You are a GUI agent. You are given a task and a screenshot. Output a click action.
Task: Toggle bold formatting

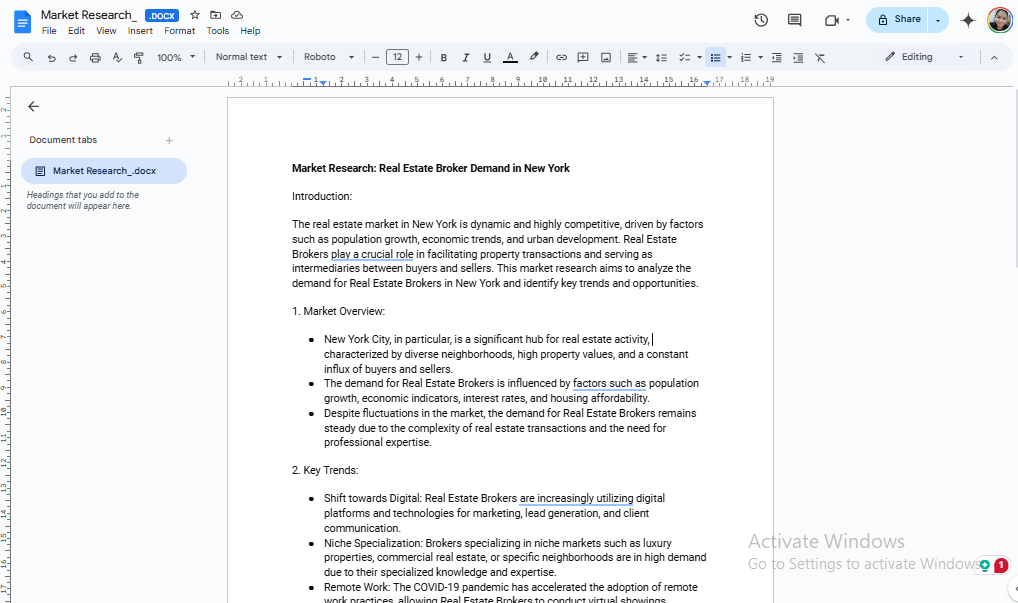click(443, 57)
